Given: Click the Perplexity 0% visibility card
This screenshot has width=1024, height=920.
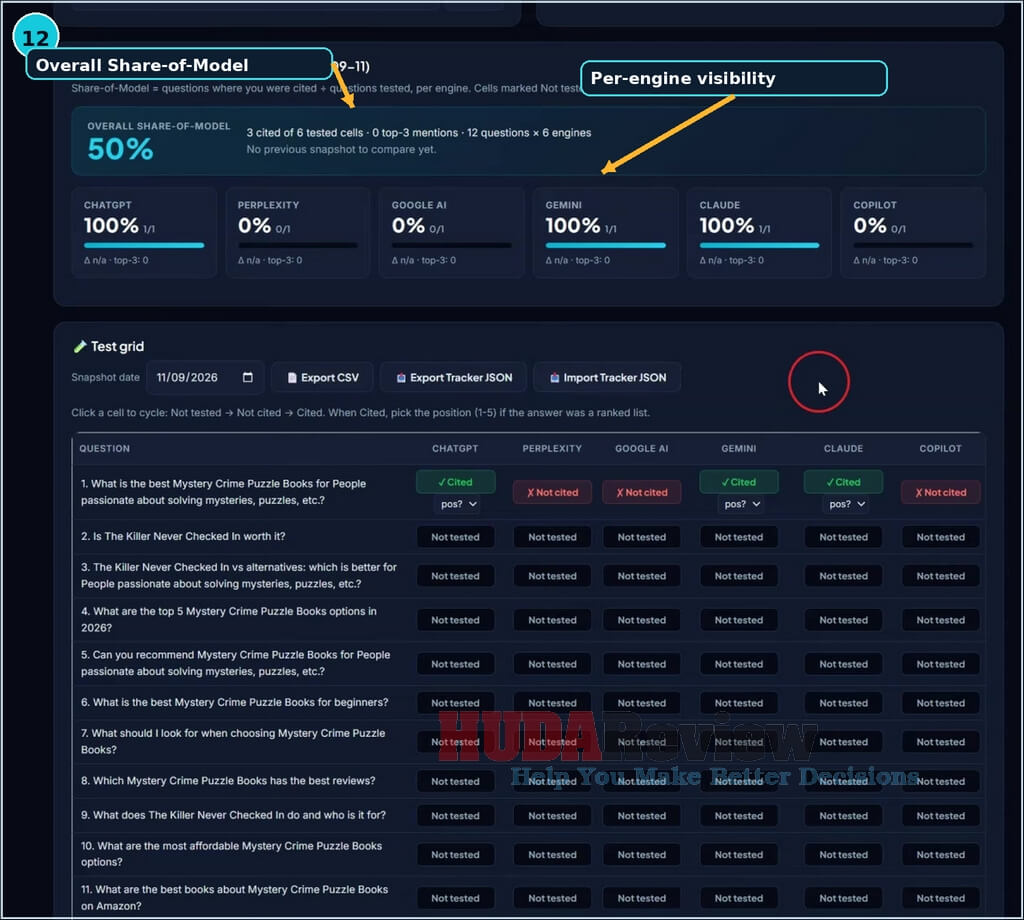Looking at the screenshot, I should point(298,232).
